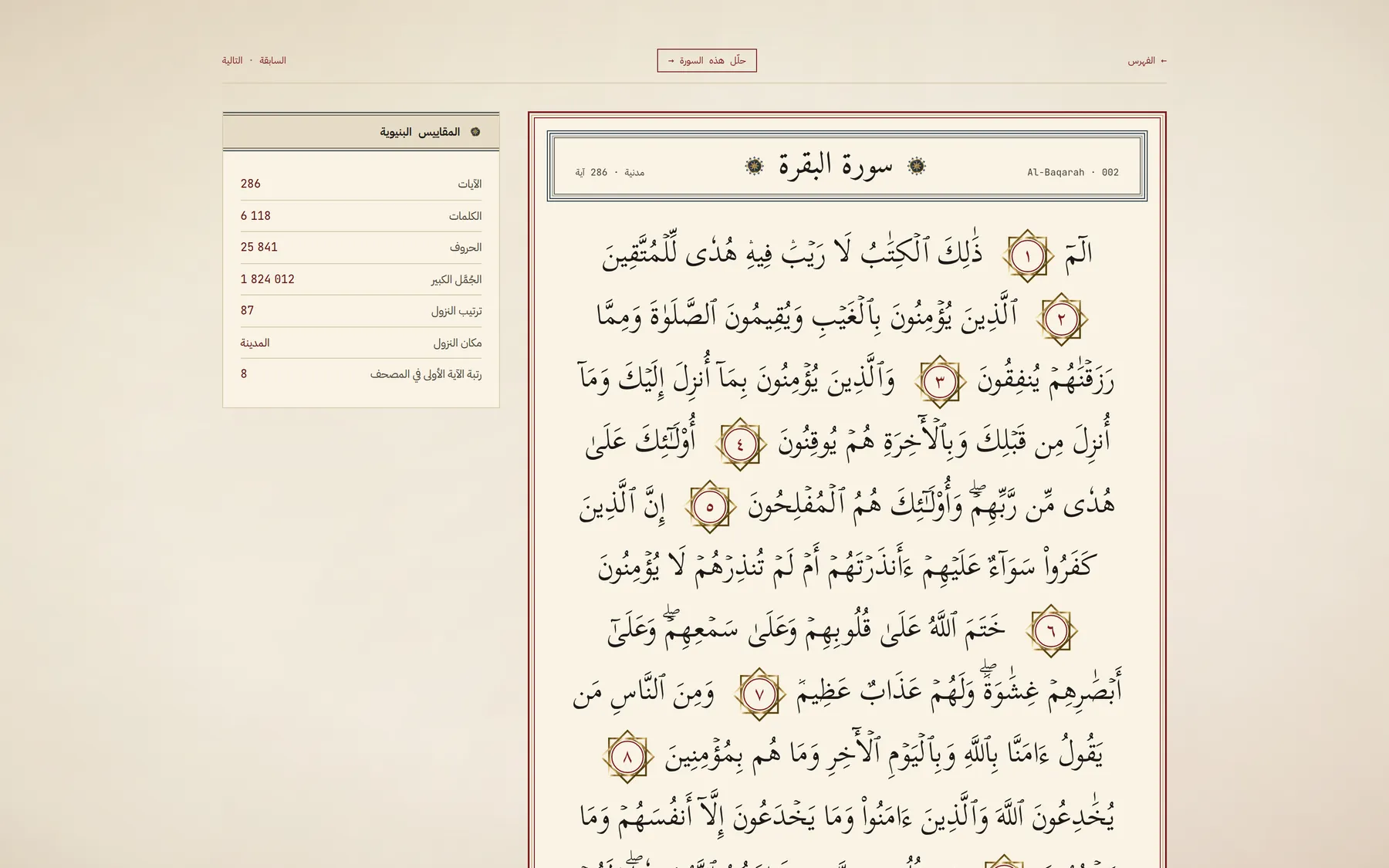This screenshot has height=868, width=1389.
Task: Click the رتبة الآية الأولى value 8
Action: (244, 373)
